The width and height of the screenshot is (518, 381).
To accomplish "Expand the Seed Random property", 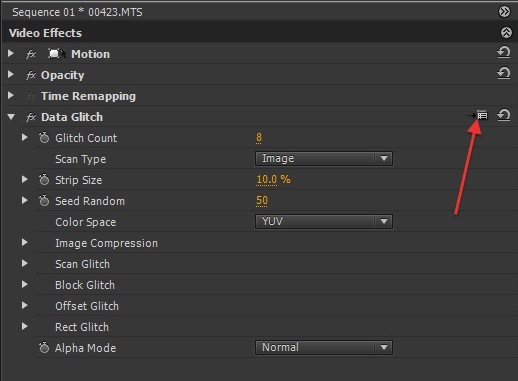I will coord(24,200).
